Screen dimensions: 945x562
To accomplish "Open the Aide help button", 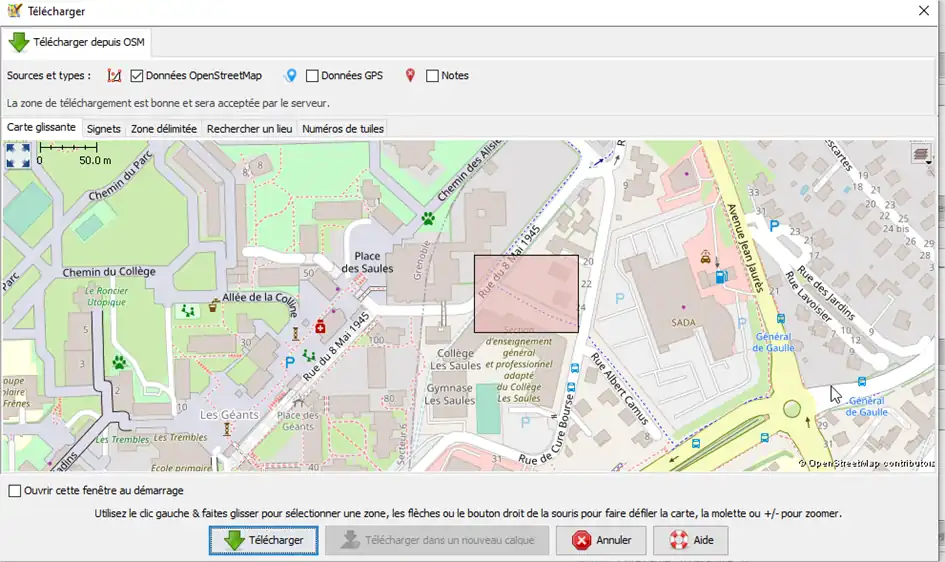I will pos(691,540).
